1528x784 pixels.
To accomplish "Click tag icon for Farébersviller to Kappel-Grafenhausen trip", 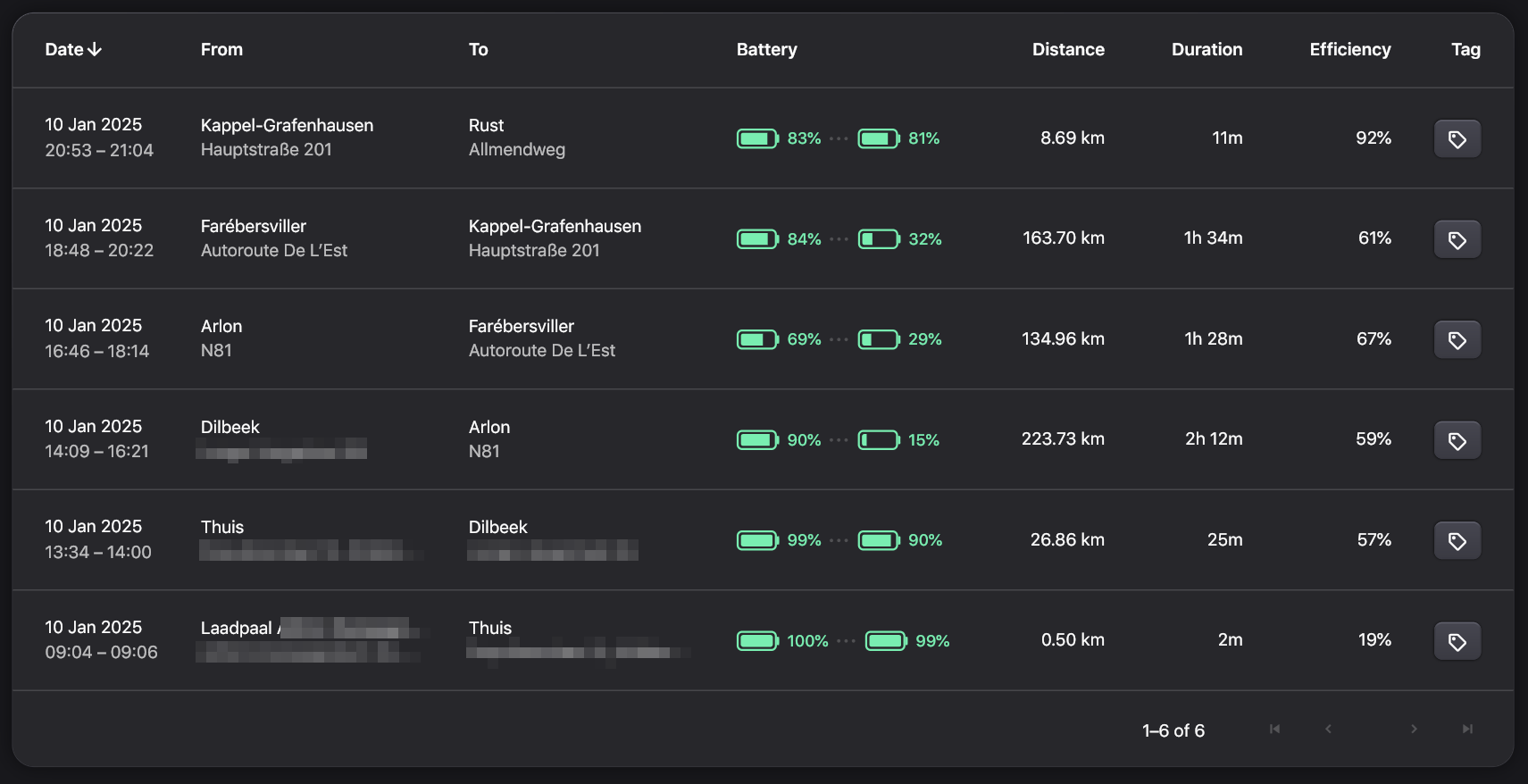I will coord(1457,239).
